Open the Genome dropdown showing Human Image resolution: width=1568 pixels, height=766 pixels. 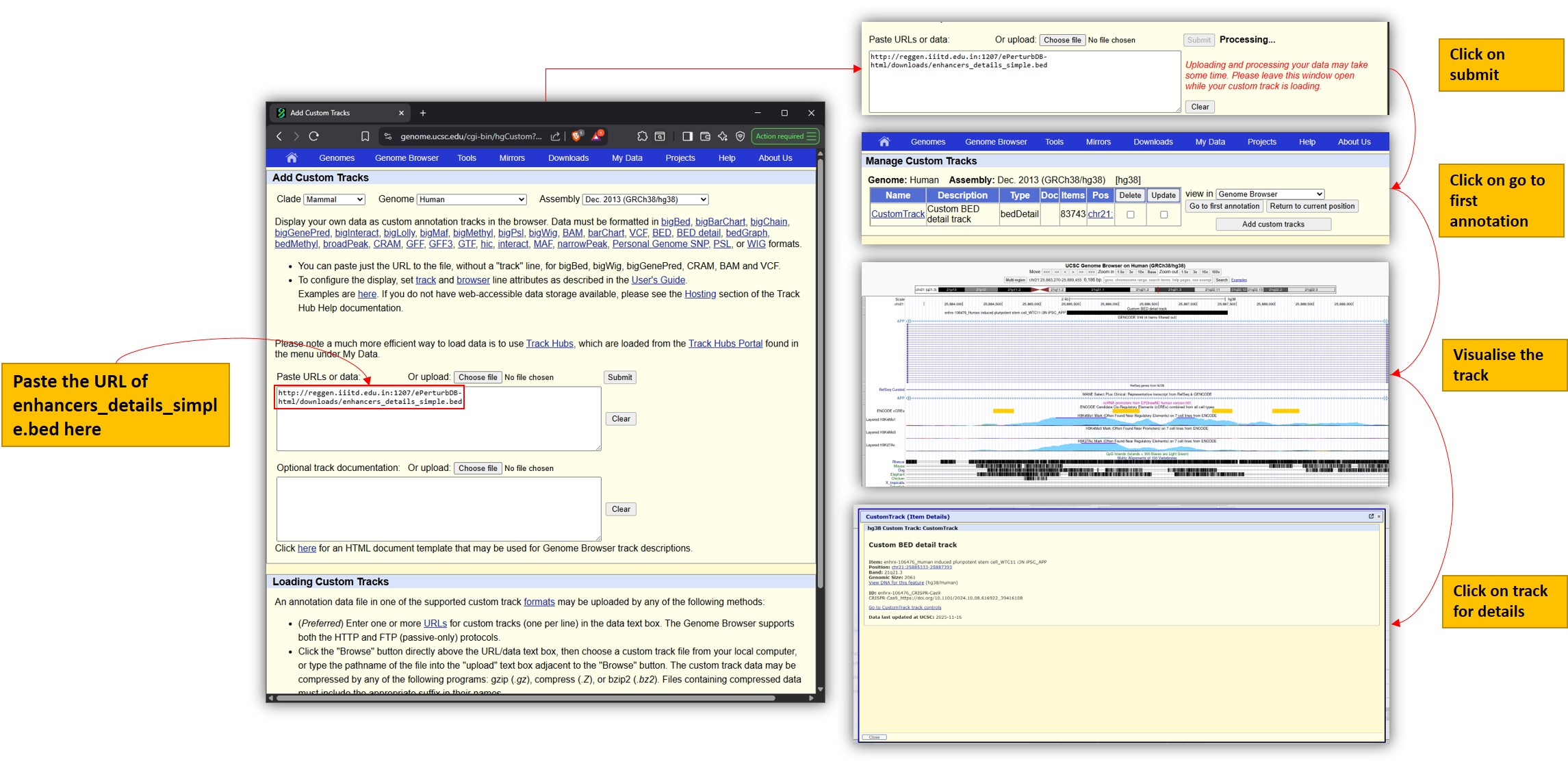pos(472,200)
